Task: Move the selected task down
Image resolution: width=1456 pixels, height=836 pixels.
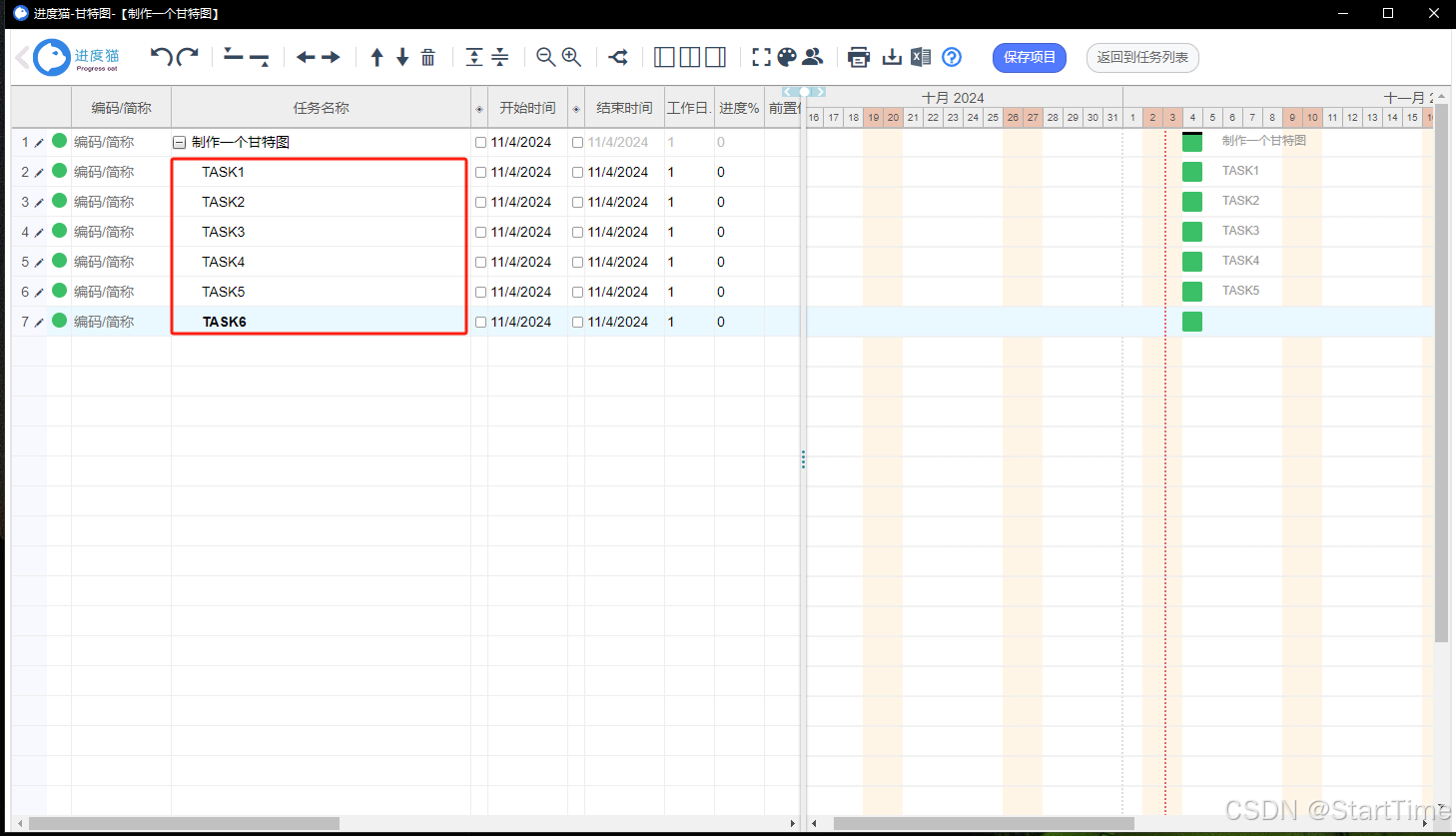Action: tap(402, 57)
